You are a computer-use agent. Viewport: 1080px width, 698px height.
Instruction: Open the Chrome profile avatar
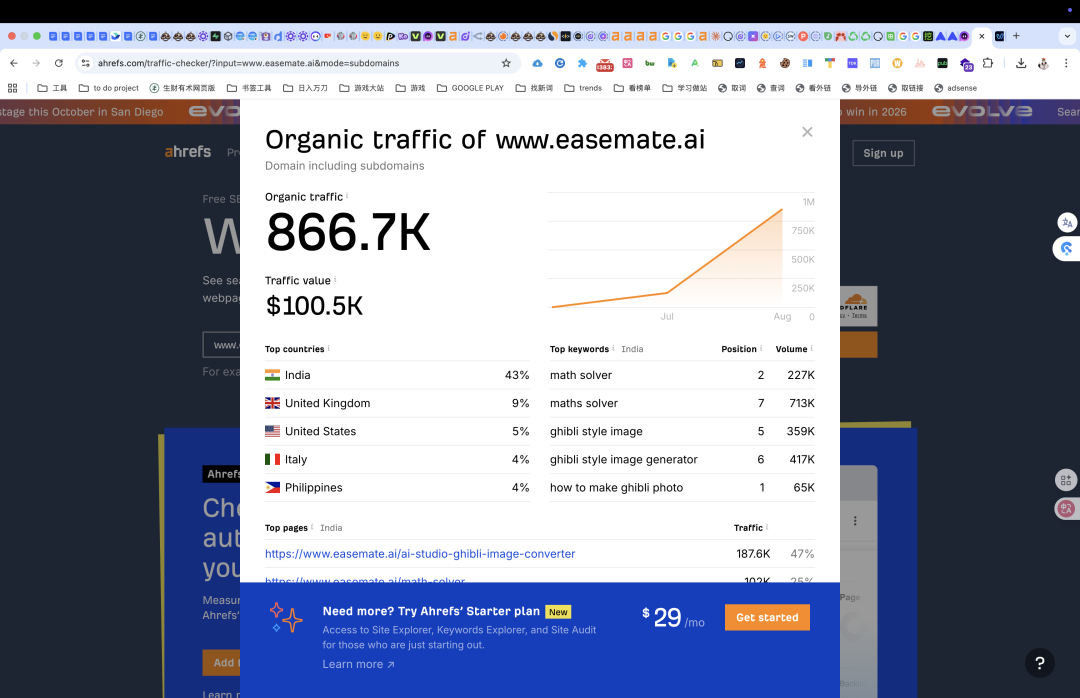pos(1043,63)
